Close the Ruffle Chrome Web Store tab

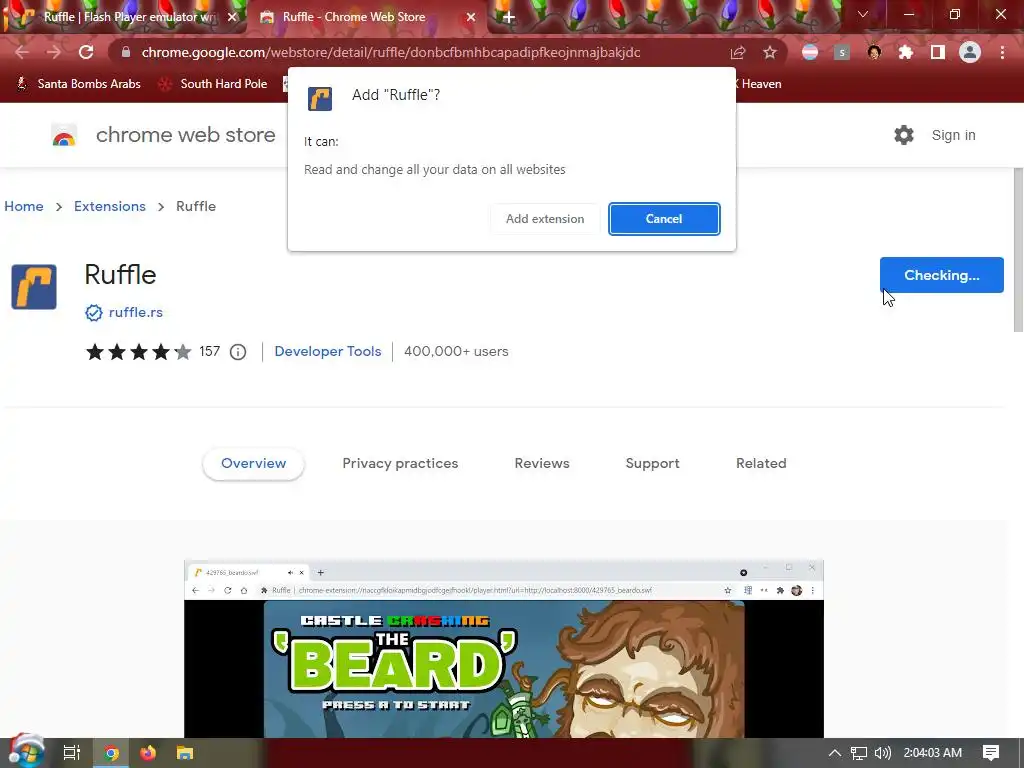coord(471,17)
